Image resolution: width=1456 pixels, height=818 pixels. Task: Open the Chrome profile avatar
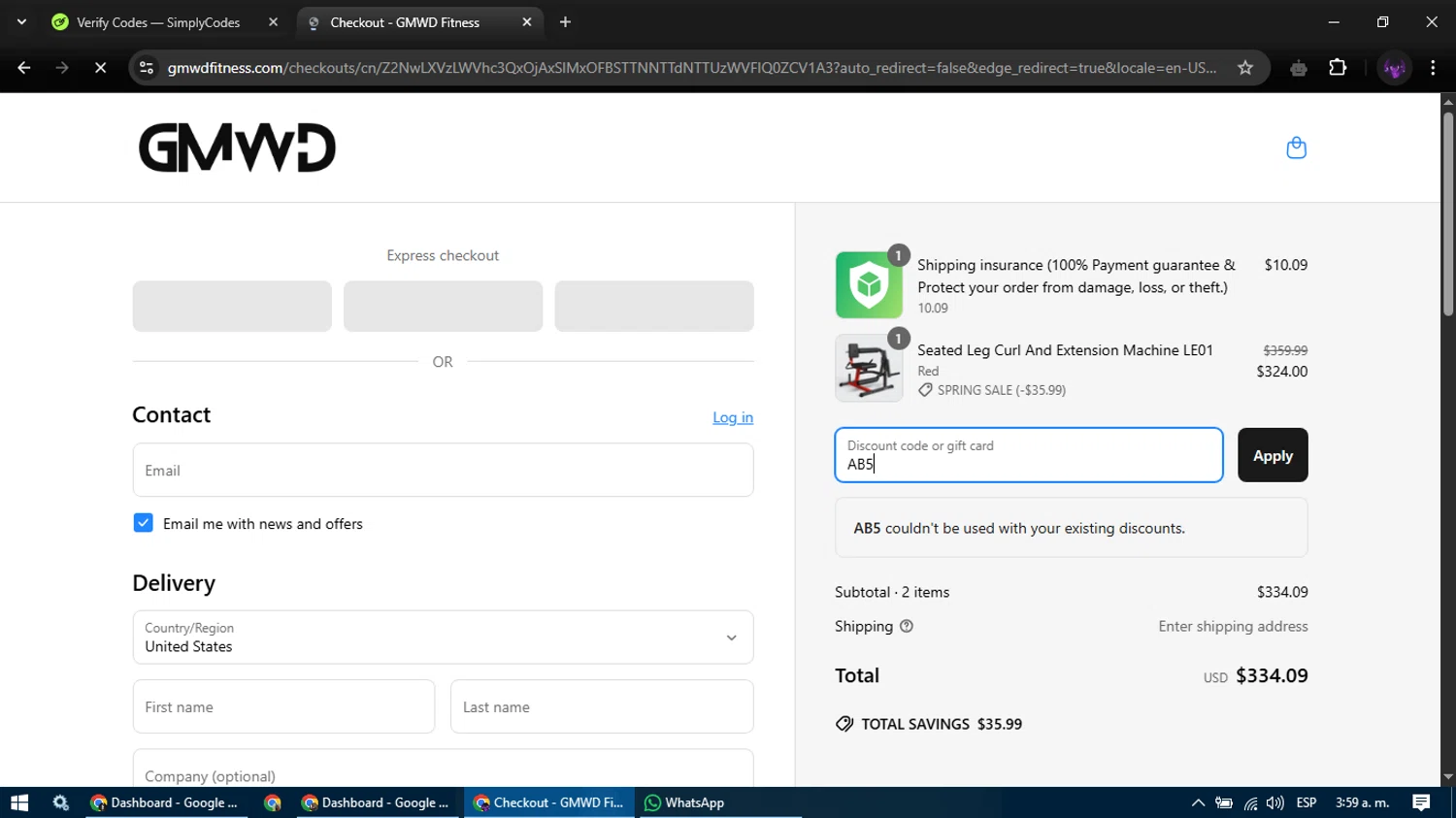pyautogui.click(x=1395, y=68)
